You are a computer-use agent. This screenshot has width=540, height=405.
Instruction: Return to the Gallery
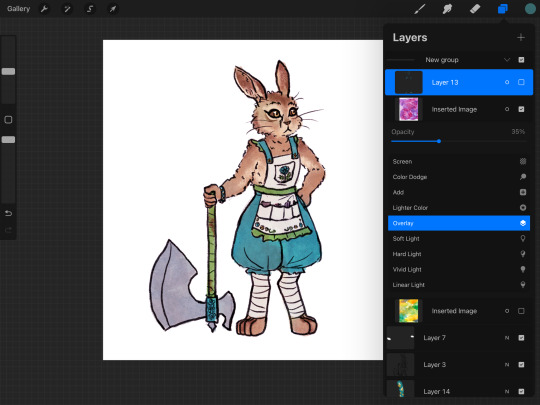tap(19, 9)
